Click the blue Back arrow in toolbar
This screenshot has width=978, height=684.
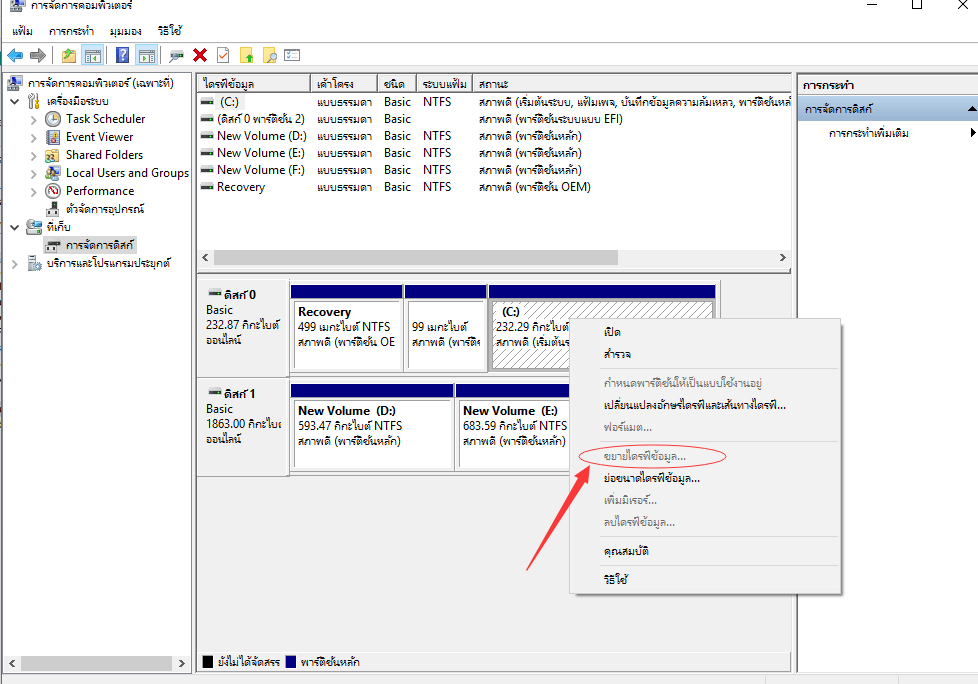point(15,55)
